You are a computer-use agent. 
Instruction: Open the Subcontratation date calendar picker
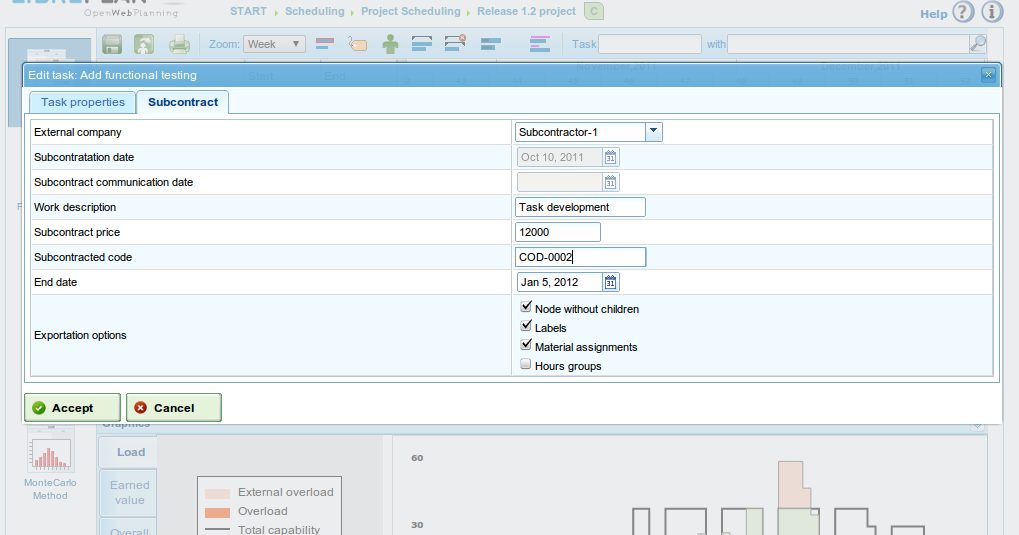point(610,157)
